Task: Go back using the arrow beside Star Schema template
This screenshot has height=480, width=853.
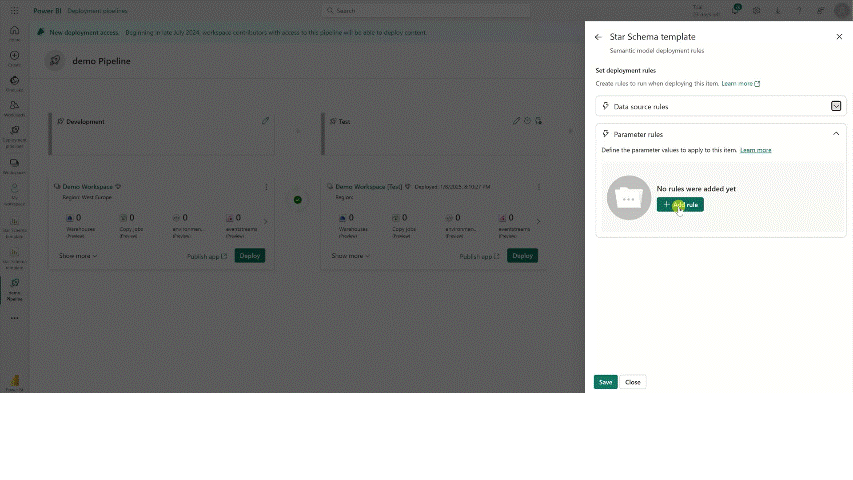Action: 598,37
